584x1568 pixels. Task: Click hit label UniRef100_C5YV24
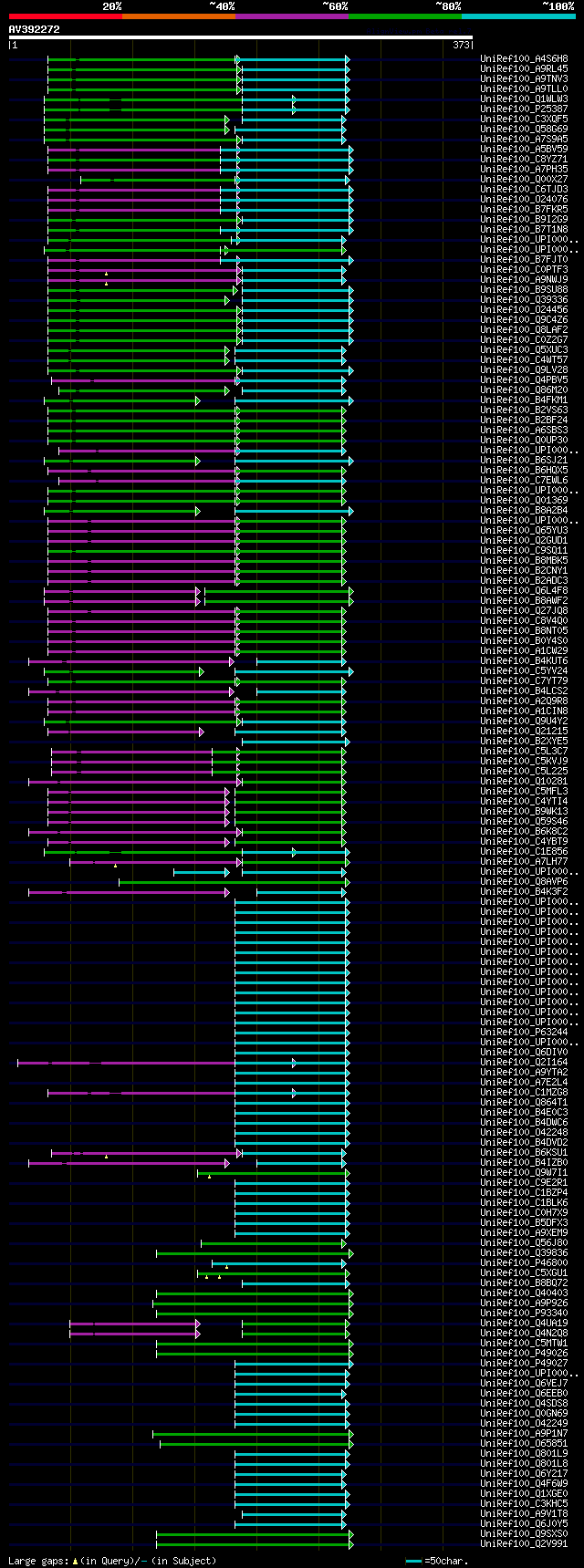524,670
